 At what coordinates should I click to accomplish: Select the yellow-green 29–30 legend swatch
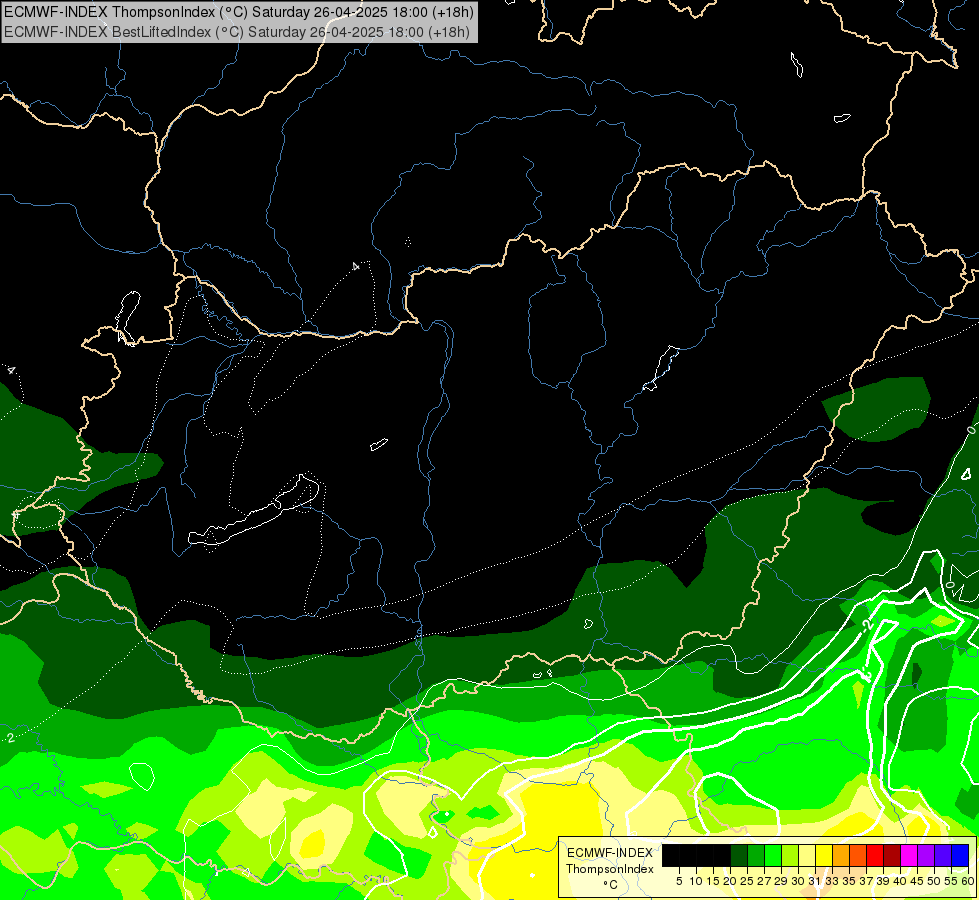(x=790, y=855)
